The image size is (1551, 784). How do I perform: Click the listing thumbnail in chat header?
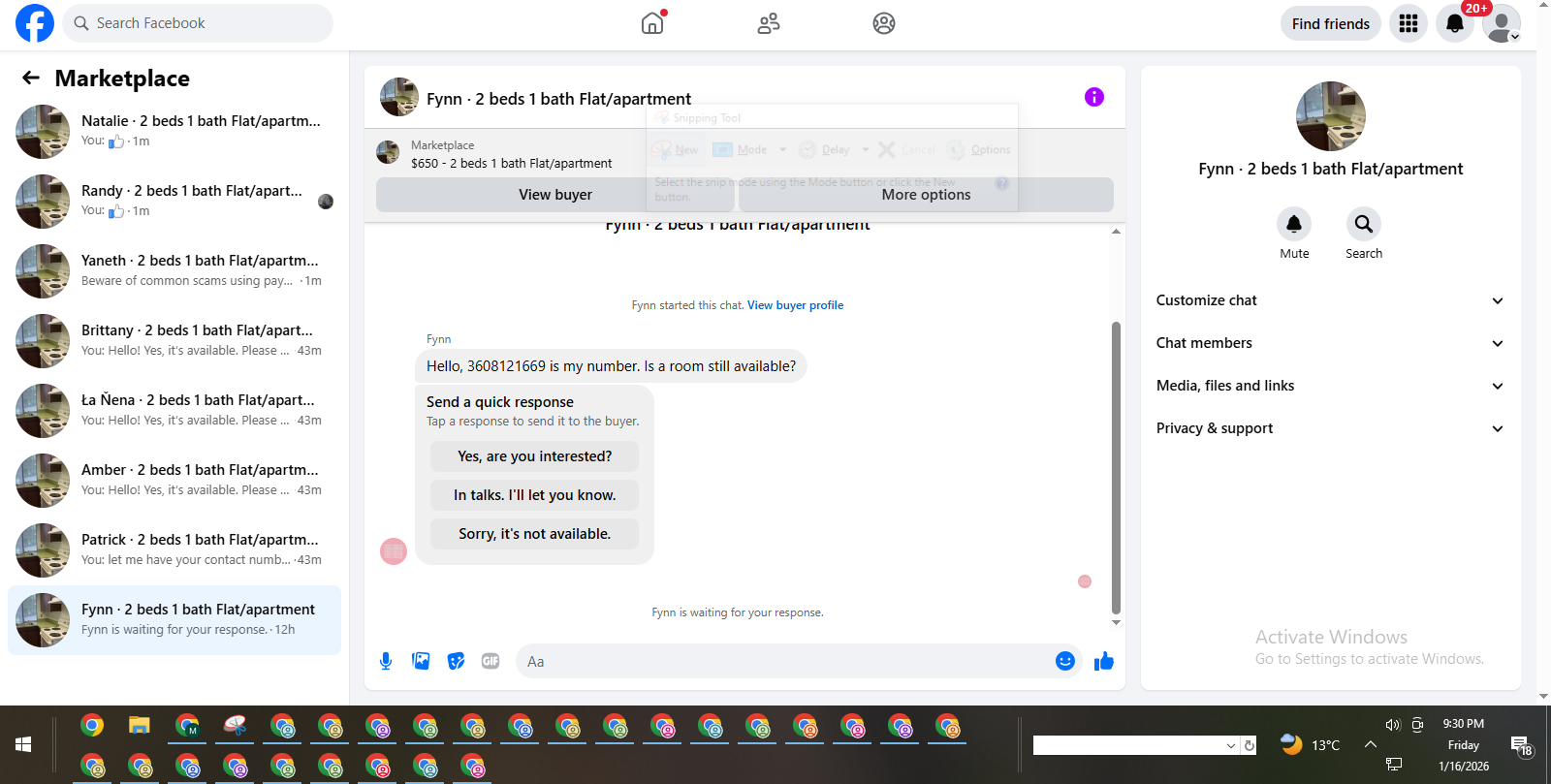coord(399,97)
